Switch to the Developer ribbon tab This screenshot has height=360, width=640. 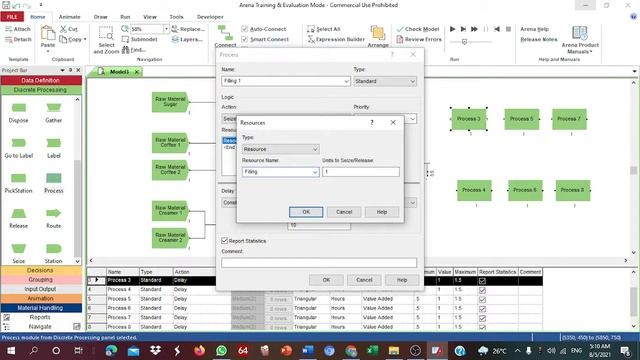tap(210, 17)
